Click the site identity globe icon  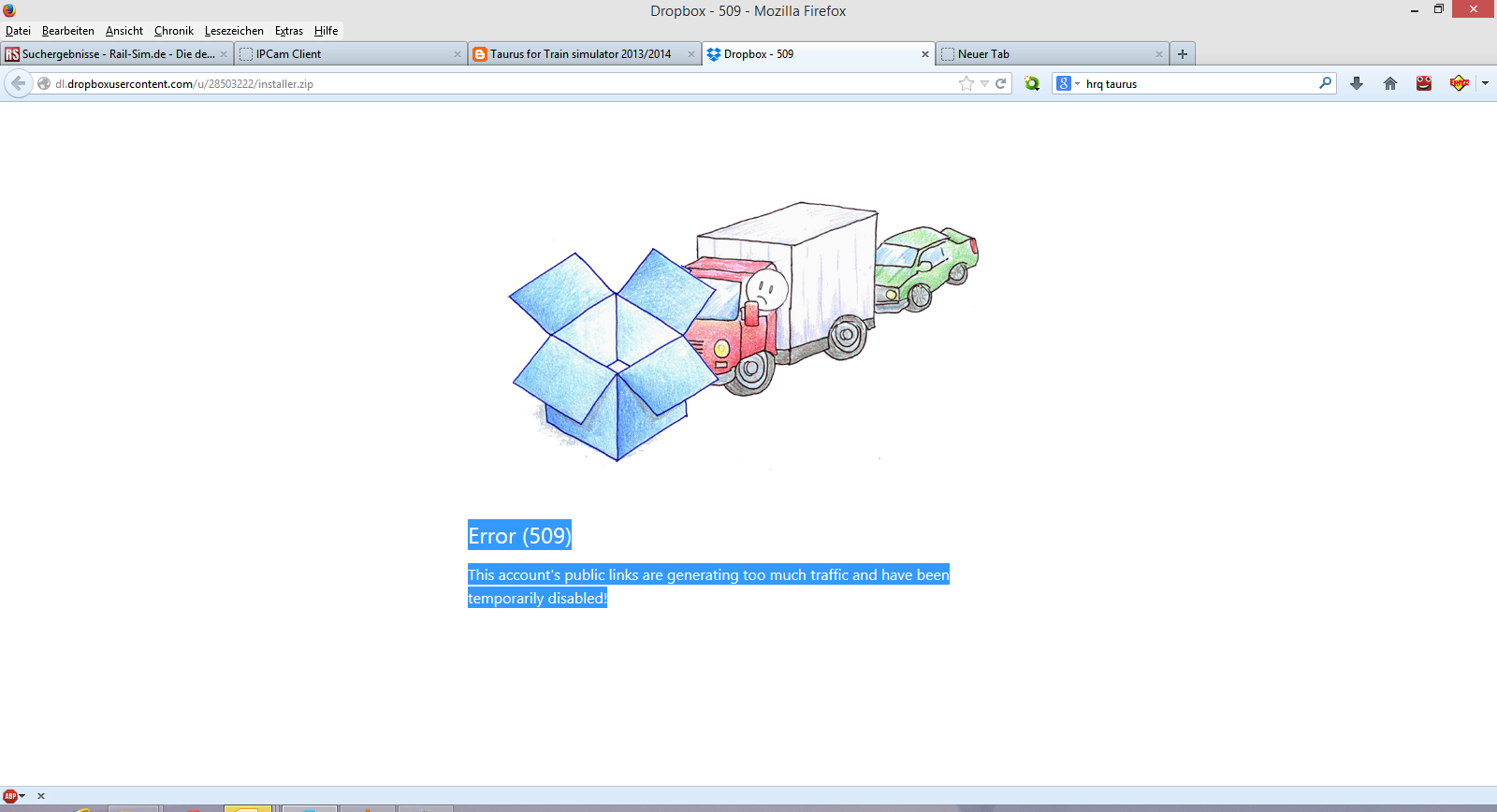point(44,83)
